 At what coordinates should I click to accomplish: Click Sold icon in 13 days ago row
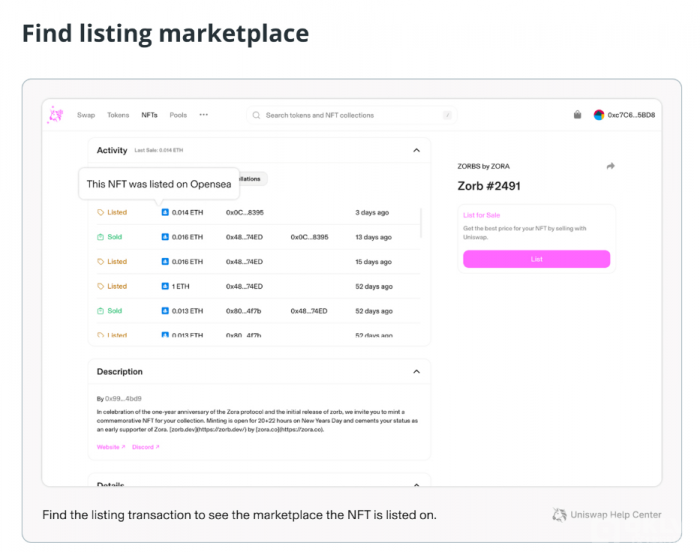pyautogui.click(x=100, y=237)
